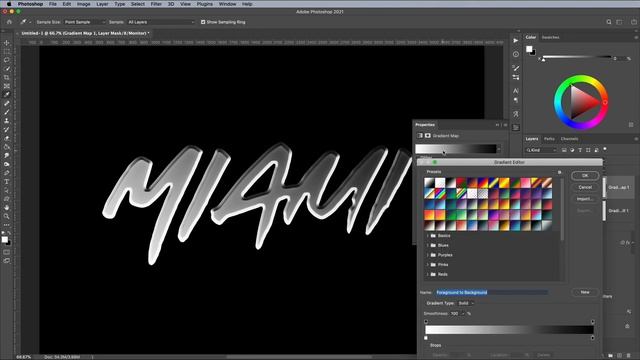Open the Gradient Type Solid dropdown
The width and height of the screenshot is (640, 360).
pos(466,303)
